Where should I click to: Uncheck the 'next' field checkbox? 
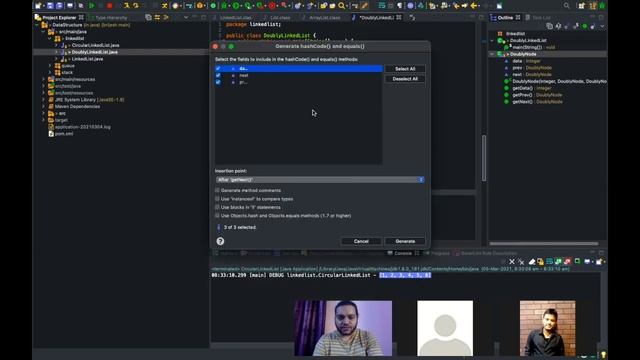point(218,76)
